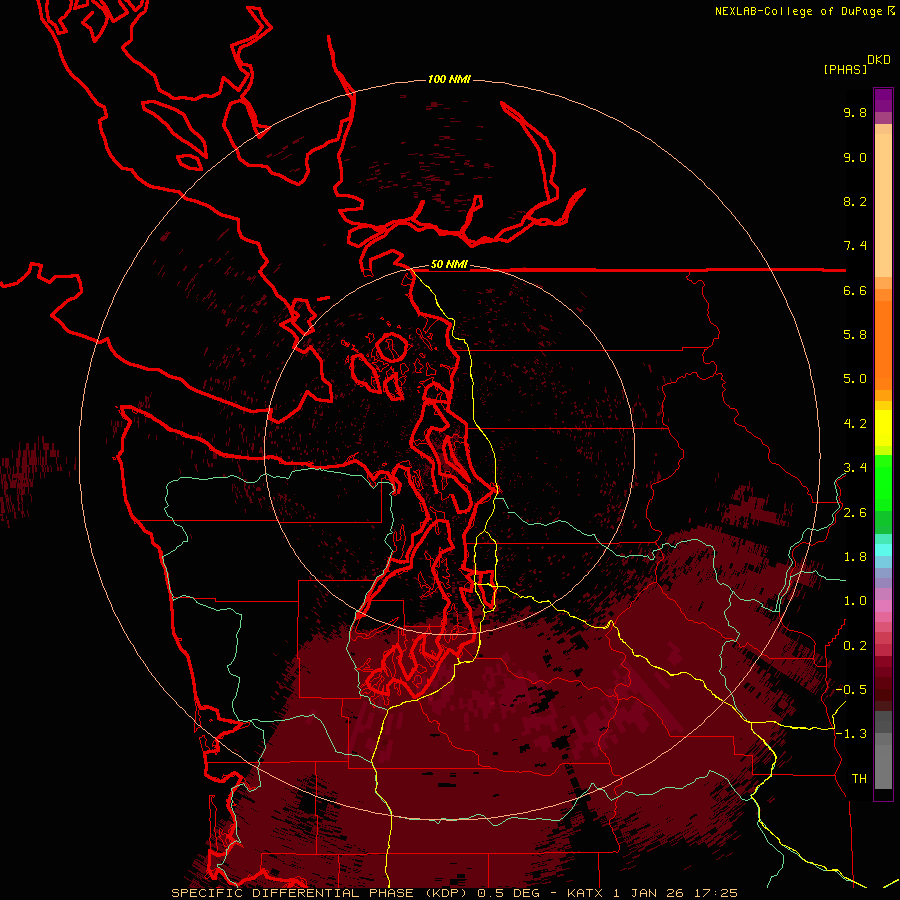Click the 4.2 value on color scale
900x900 pixels.
coord(855,424)
